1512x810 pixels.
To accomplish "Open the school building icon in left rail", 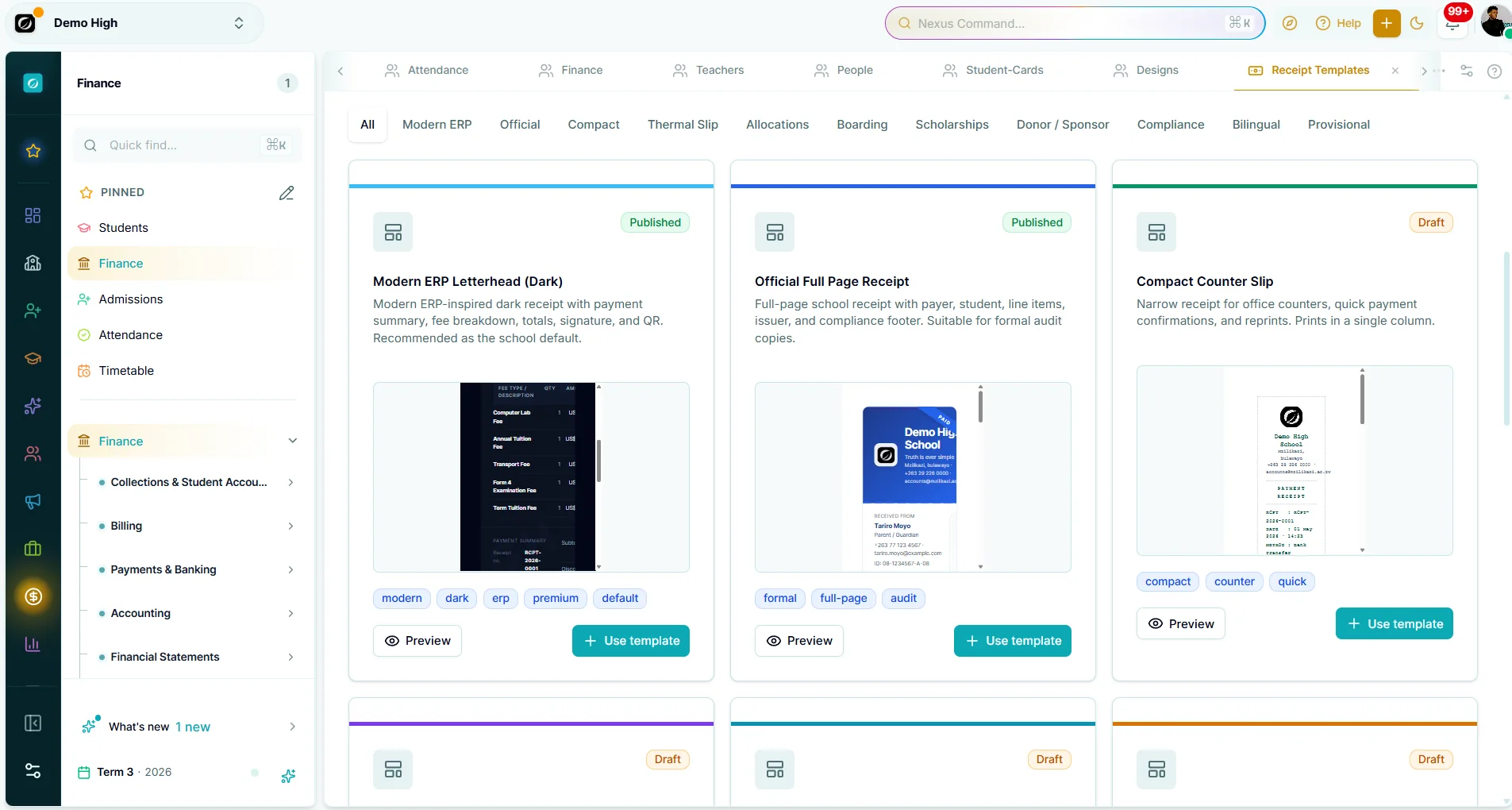I will coord(33,263).
